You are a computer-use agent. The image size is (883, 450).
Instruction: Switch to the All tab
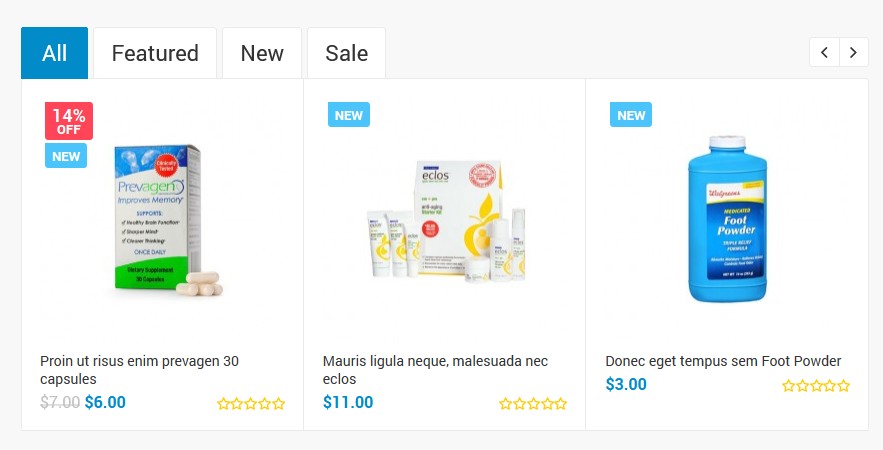[x=55, y=53]
